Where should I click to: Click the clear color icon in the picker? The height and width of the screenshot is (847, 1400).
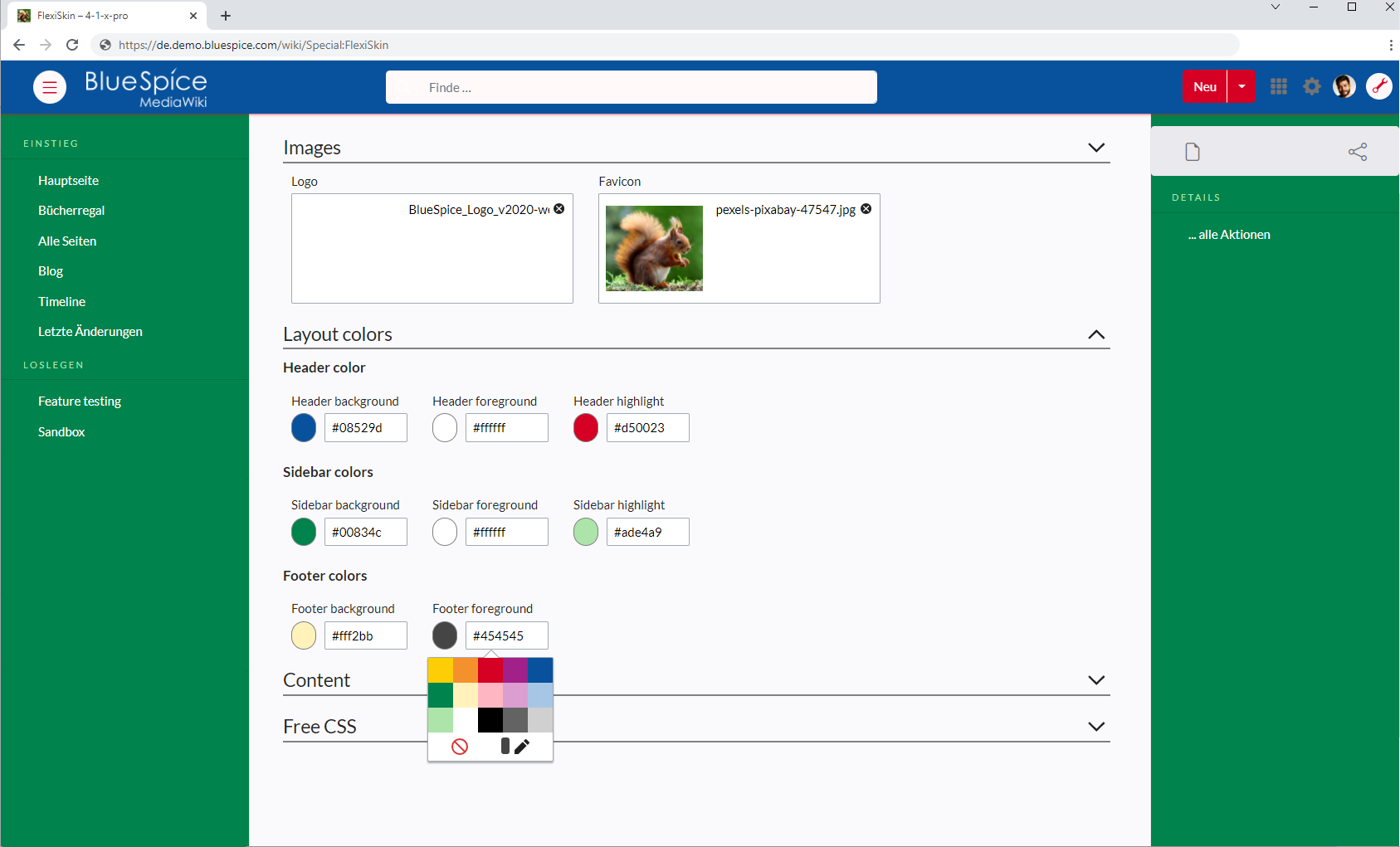point(460,747)
